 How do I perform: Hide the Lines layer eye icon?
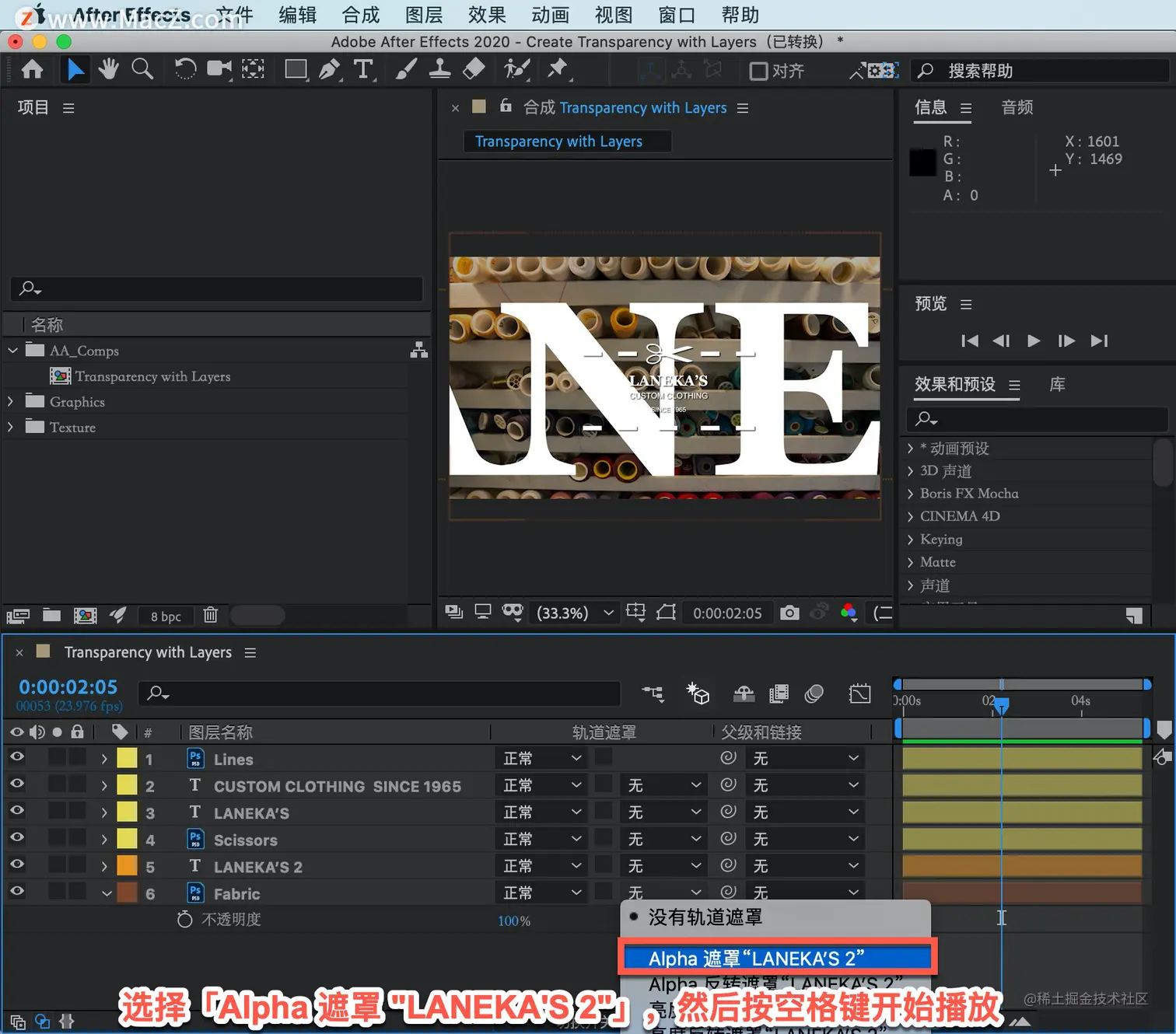pyautogui.click(x=16, y=757)
